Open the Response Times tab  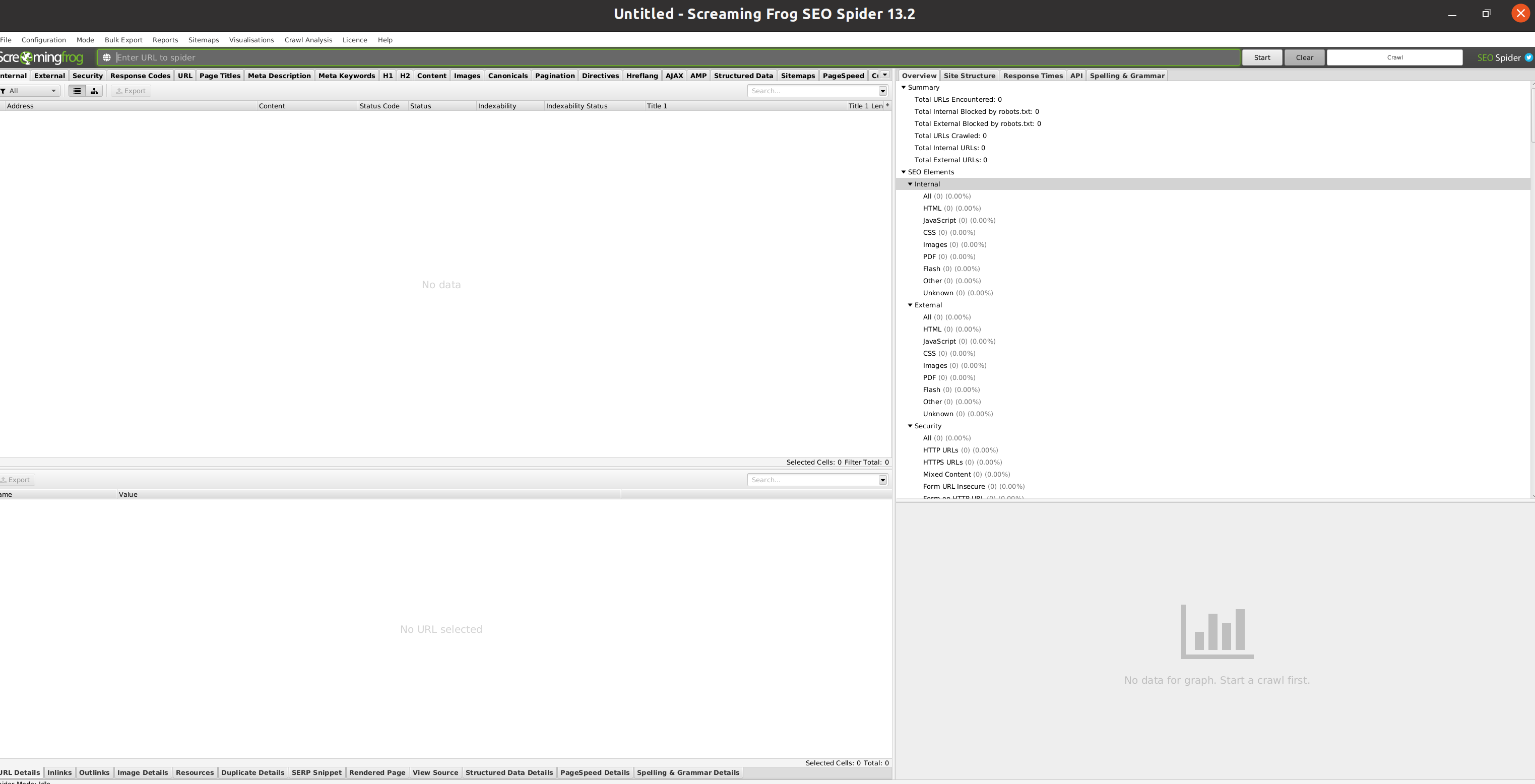point(1033,76)
